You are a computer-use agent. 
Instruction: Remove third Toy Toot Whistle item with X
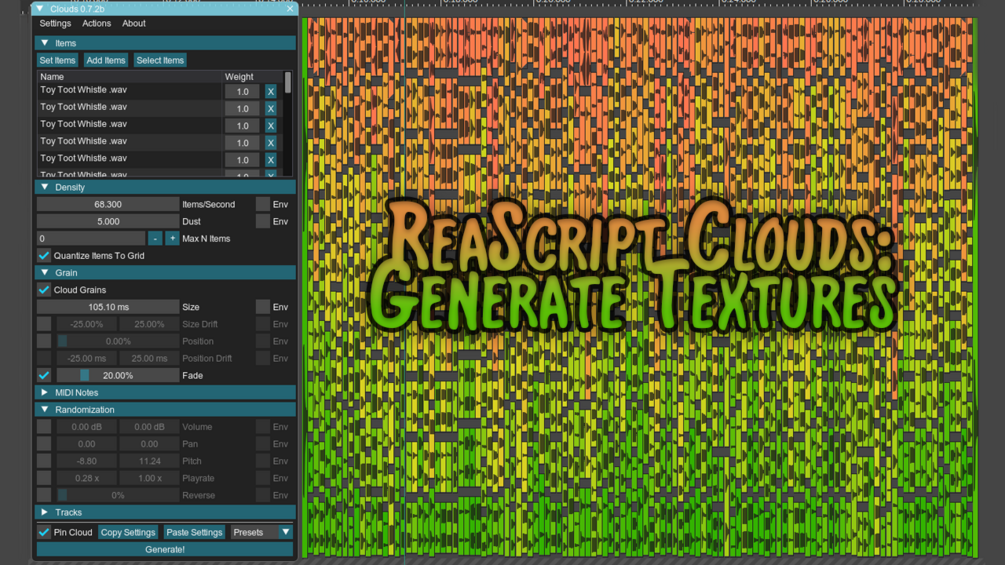[270, 126]
